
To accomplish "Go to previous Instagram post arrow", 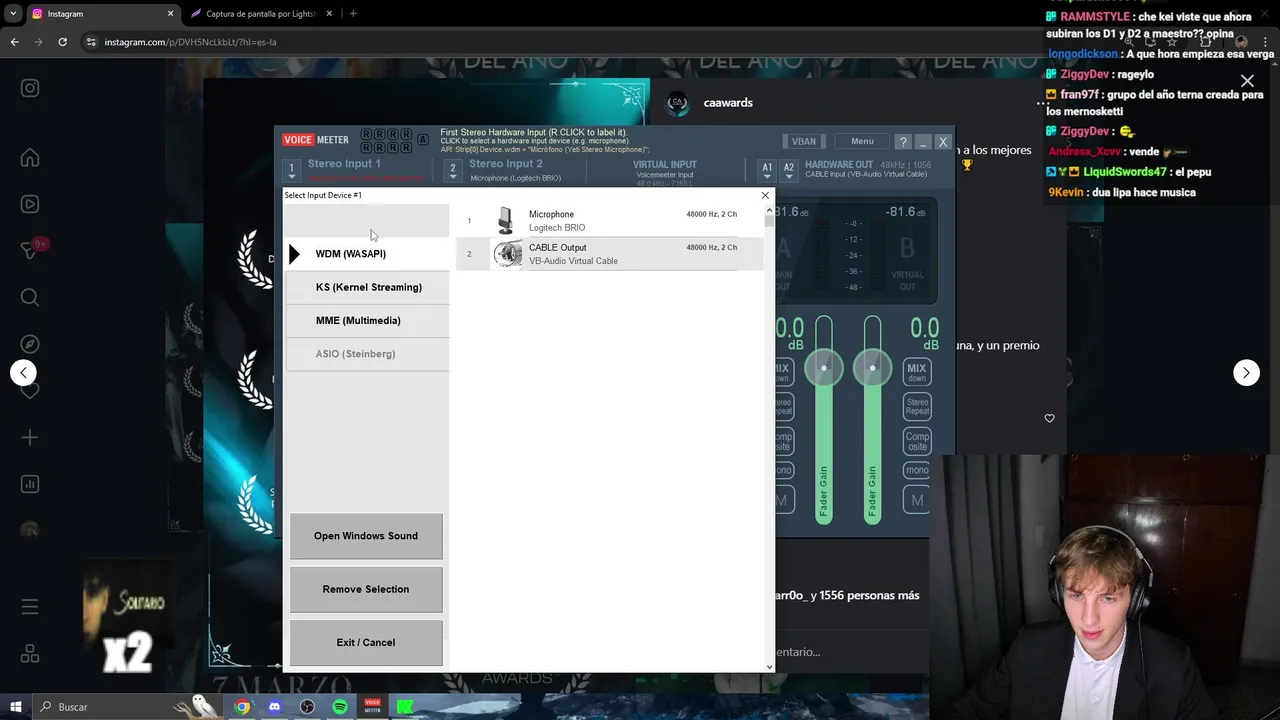I will (x=23, y=372).
